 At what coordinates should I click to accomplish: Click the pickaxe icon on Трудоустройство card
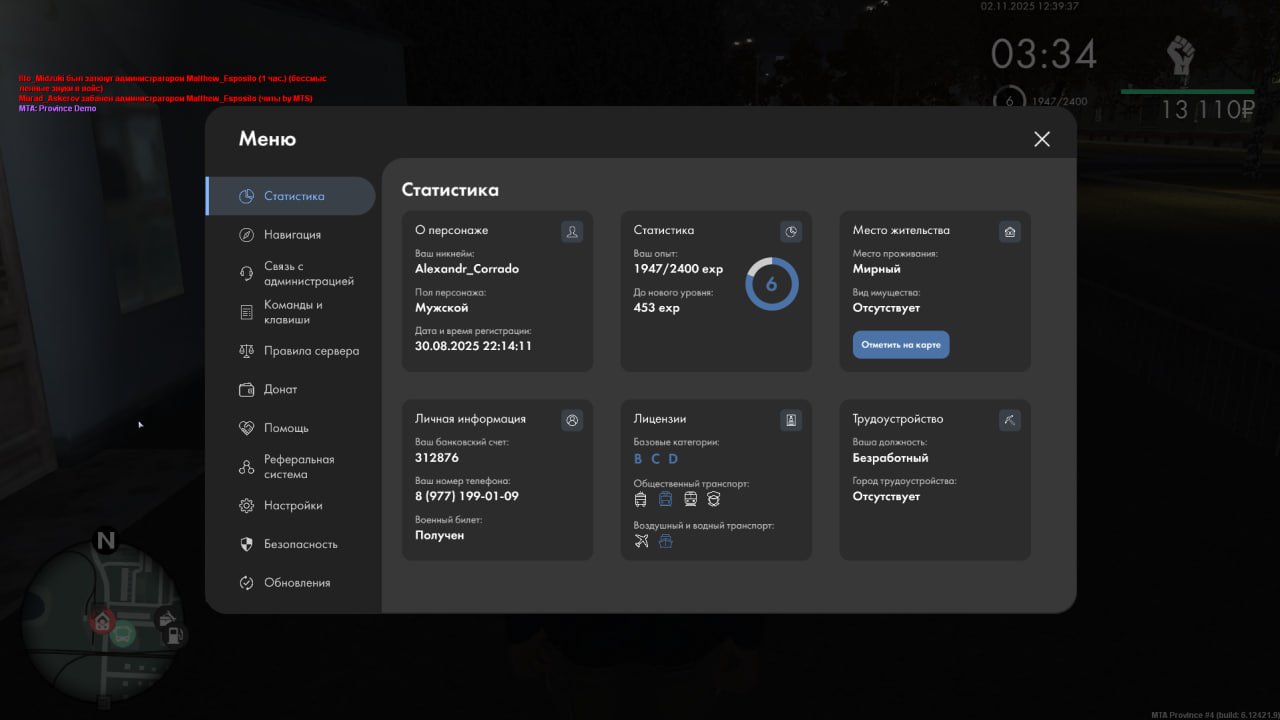click(x=1010, y=421)
